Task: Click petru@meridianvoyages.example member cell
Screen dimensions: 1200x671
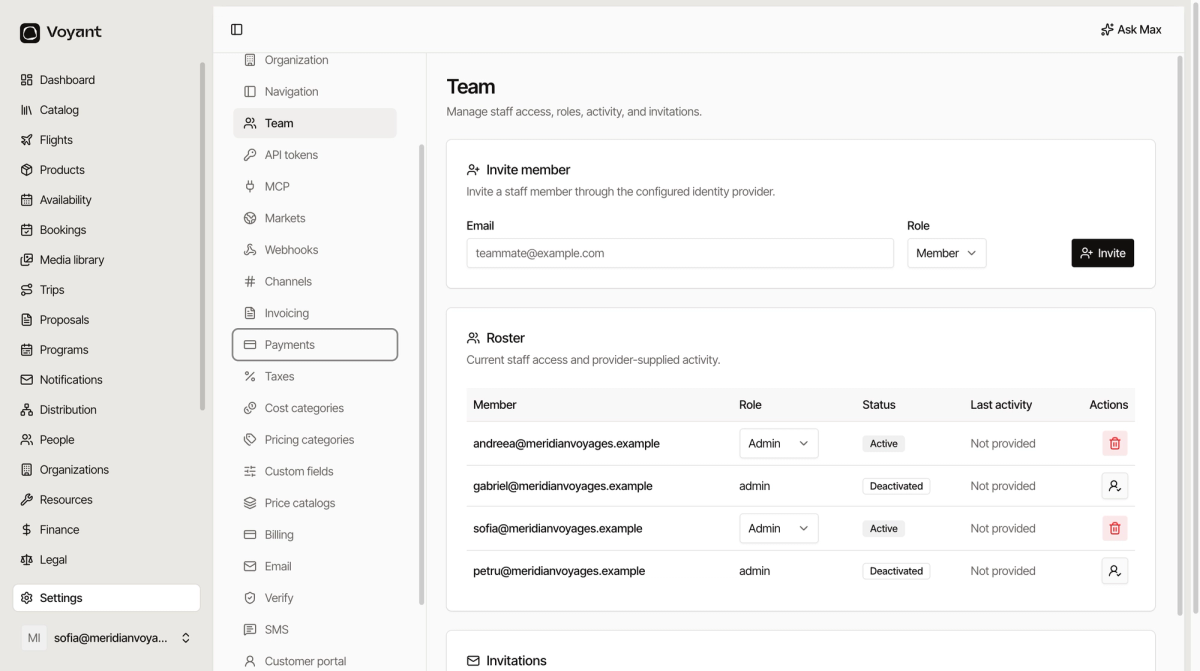Action: [559, 571]
